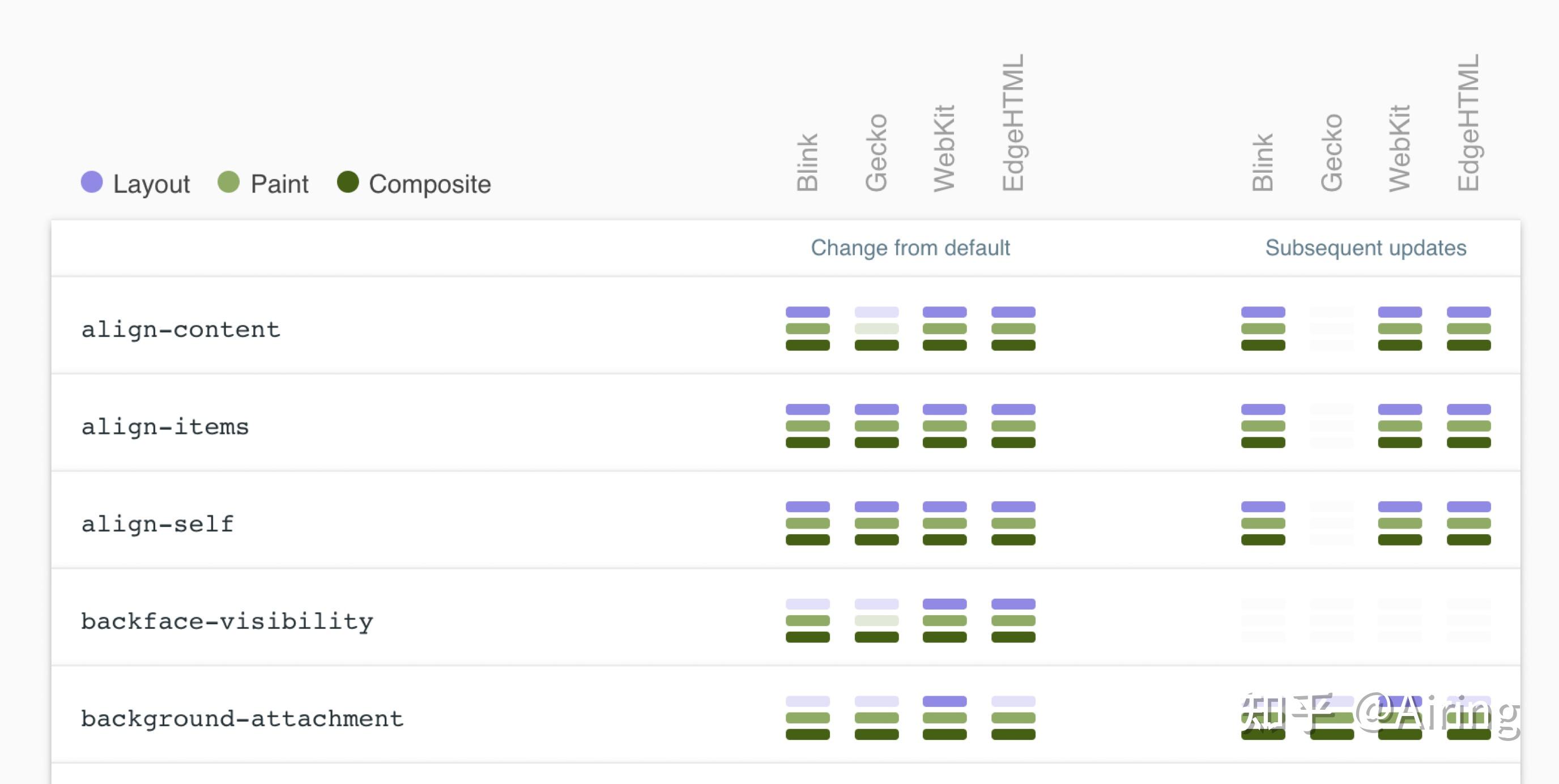Viewport: 1559px width, 784px height.
Task: Open the align-self property entry
Action: (157, 523)
